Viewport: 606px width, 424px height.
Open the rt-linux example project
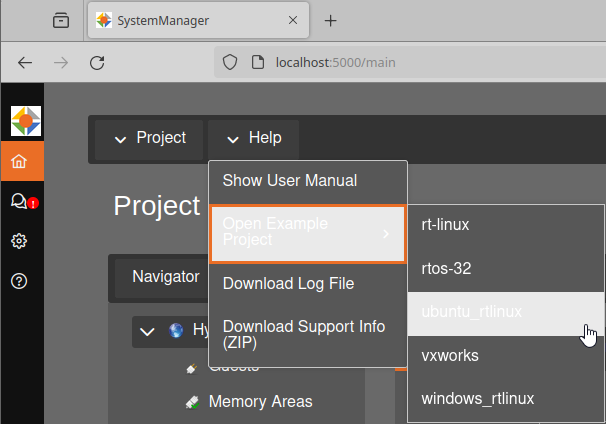[x=506, y=225]
